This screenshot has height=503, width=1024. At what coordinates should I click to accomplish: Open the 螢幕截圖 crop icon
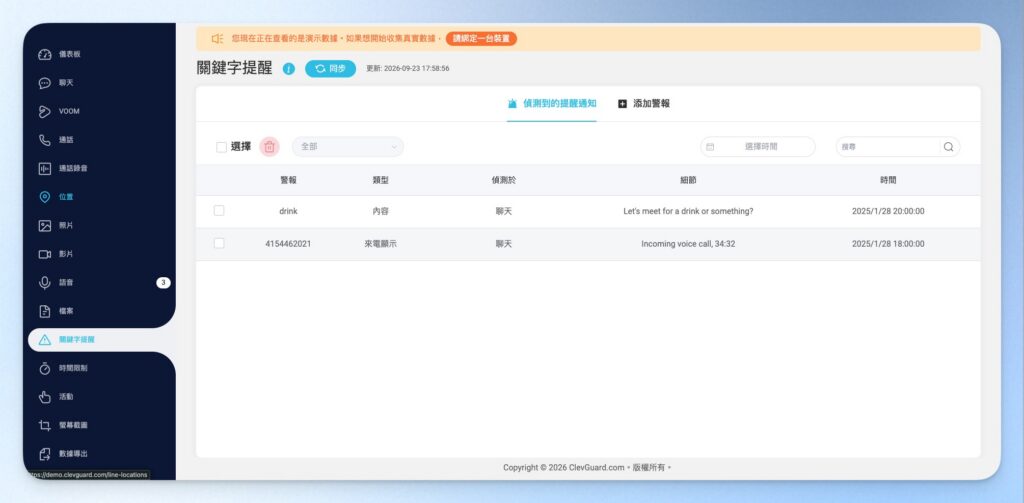pyautogui.click(x=44, y=425)
